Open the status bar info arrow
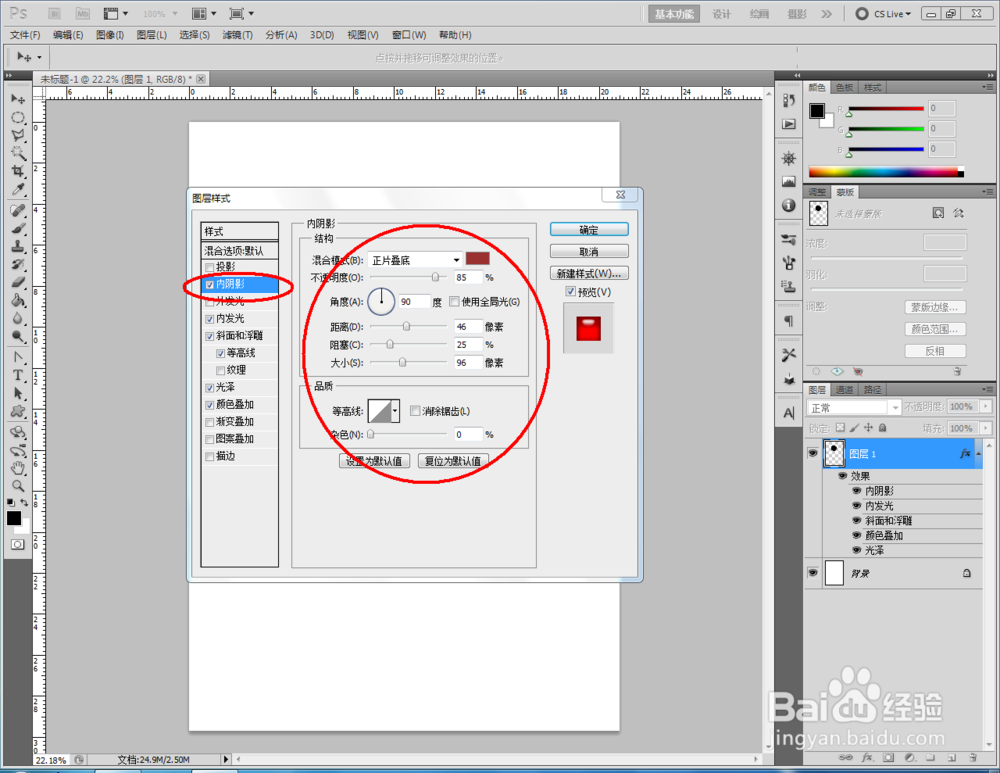1000x773 pixels. pos(225,759)
